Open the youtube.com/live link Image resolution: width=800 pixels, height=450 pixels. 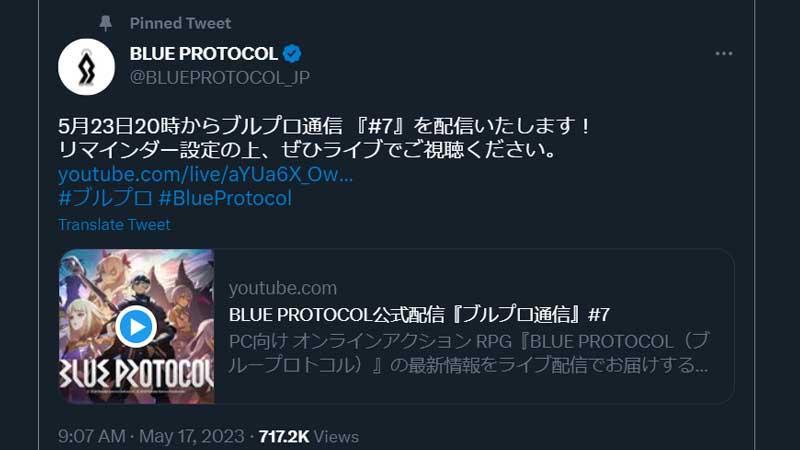pos(205,174)
